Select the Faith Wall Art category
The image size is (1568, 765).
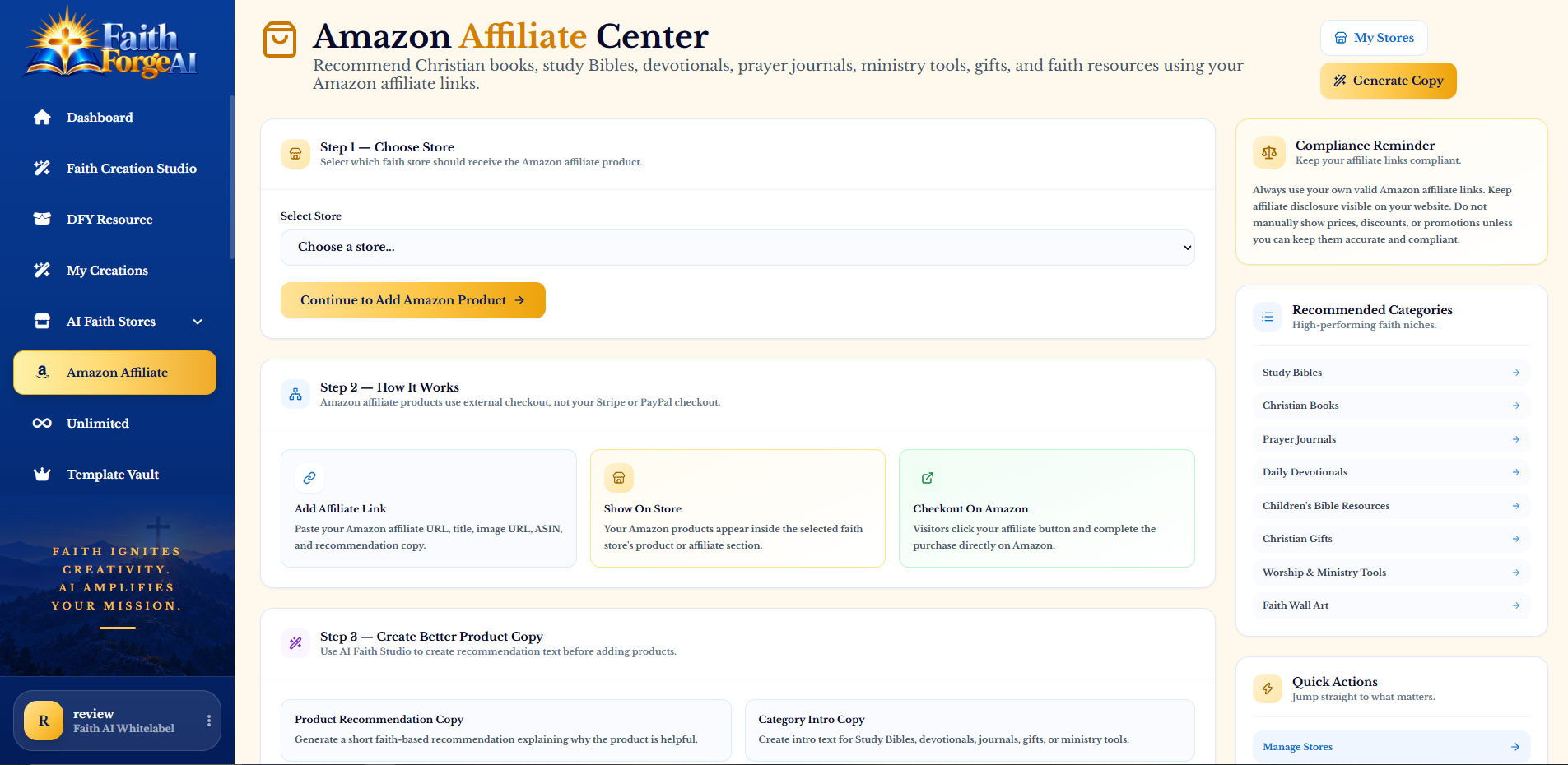tap(1391, 605)
